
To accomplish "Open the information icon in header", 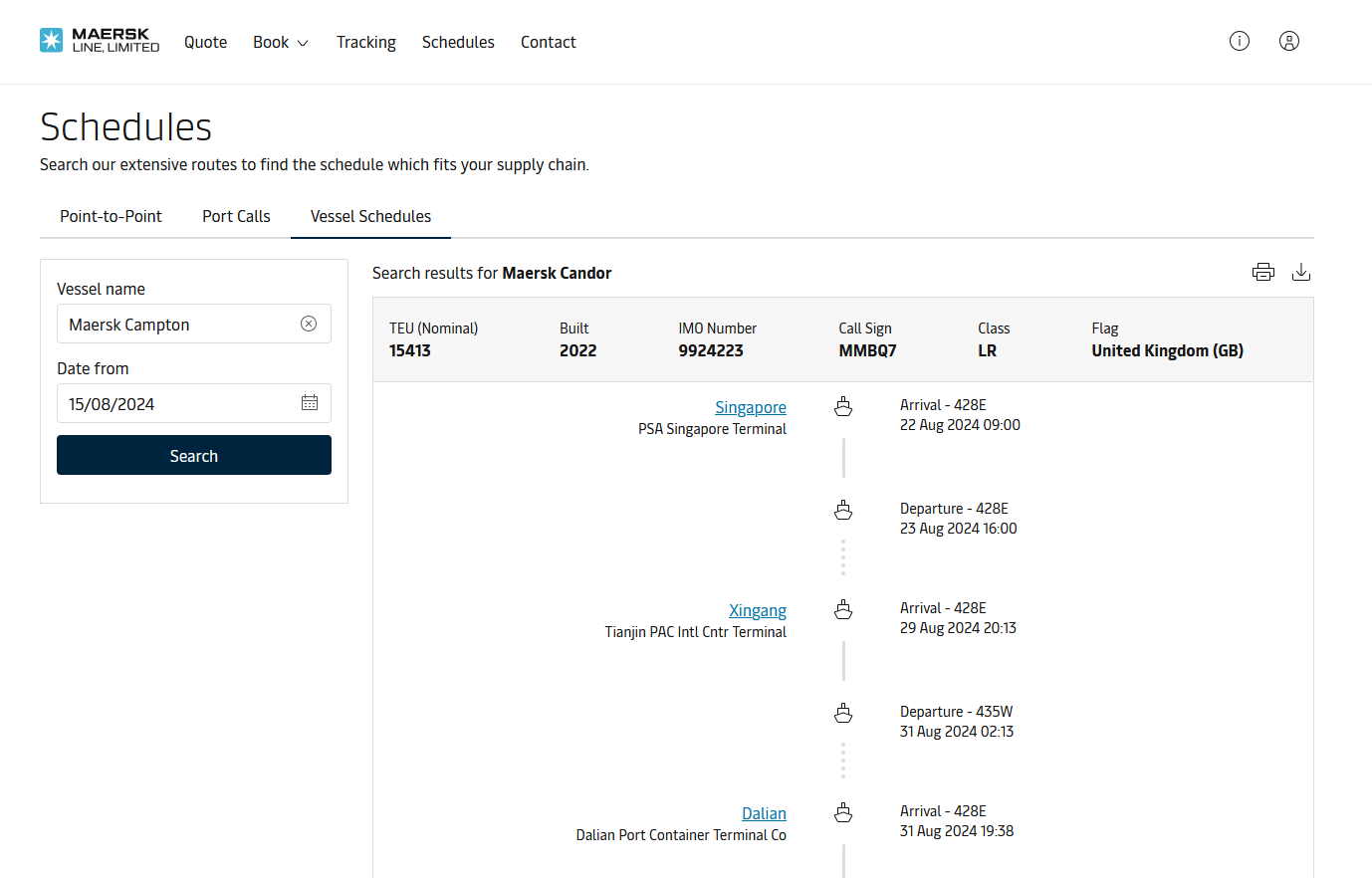I will tap(1239, 41).
